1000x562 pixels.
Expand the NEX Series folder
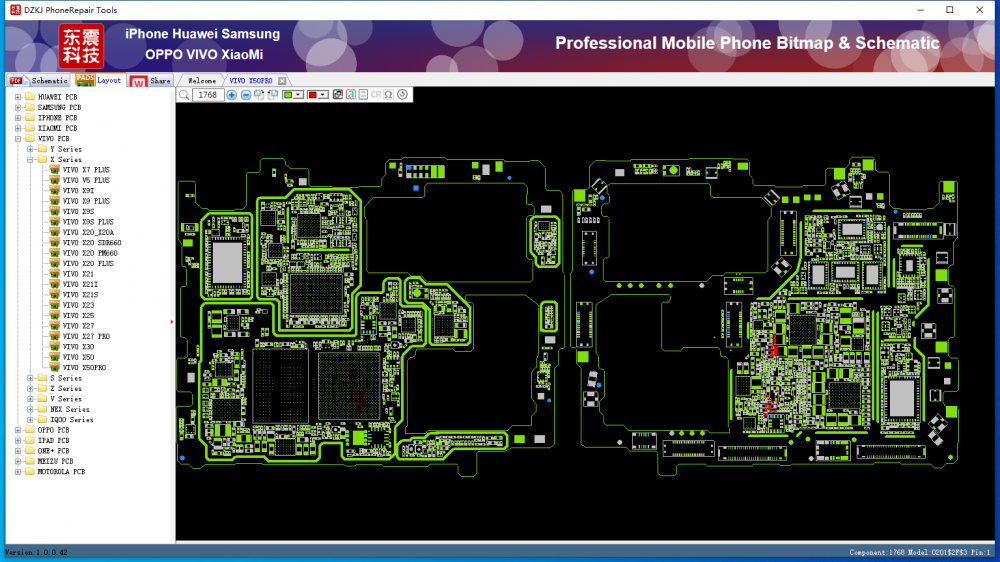click(x=30, y=410)
